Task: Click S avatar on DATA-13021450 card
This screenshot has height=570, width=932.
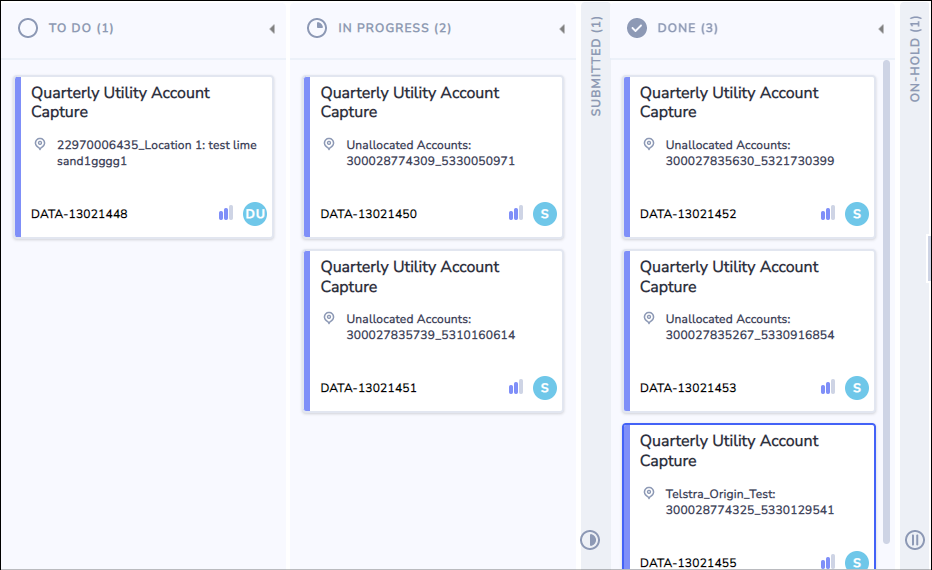Action: [x=544, y=214]
